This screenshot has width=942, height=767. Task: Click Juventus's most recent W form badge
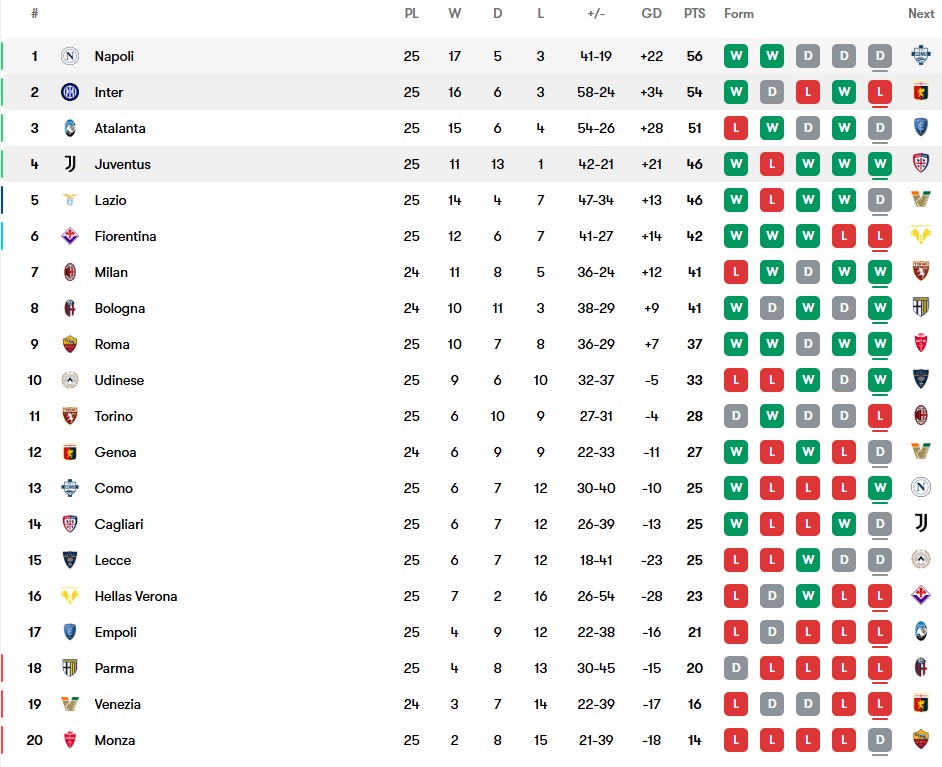click(x=880, y=164)
